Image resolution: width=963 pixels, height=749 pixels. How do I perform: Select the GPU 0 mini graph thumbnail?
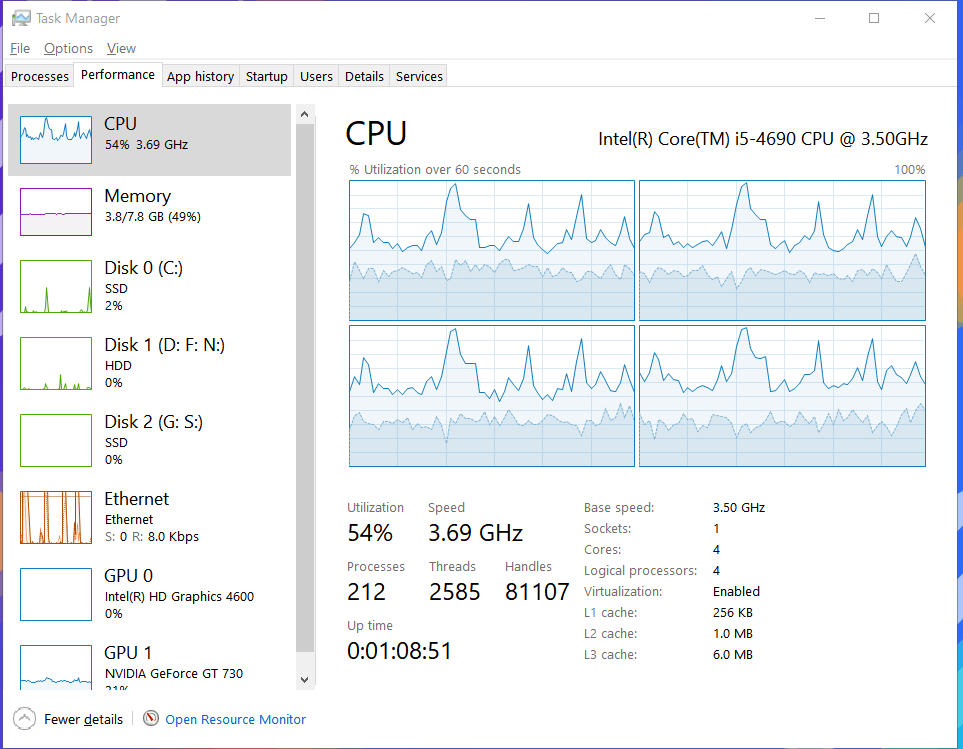[56, 594]
